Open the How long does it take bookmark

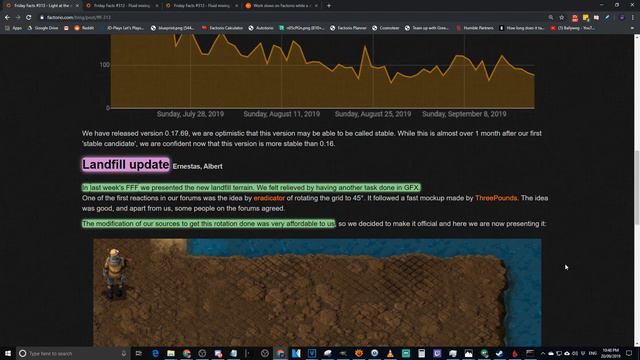pos(522,28)
